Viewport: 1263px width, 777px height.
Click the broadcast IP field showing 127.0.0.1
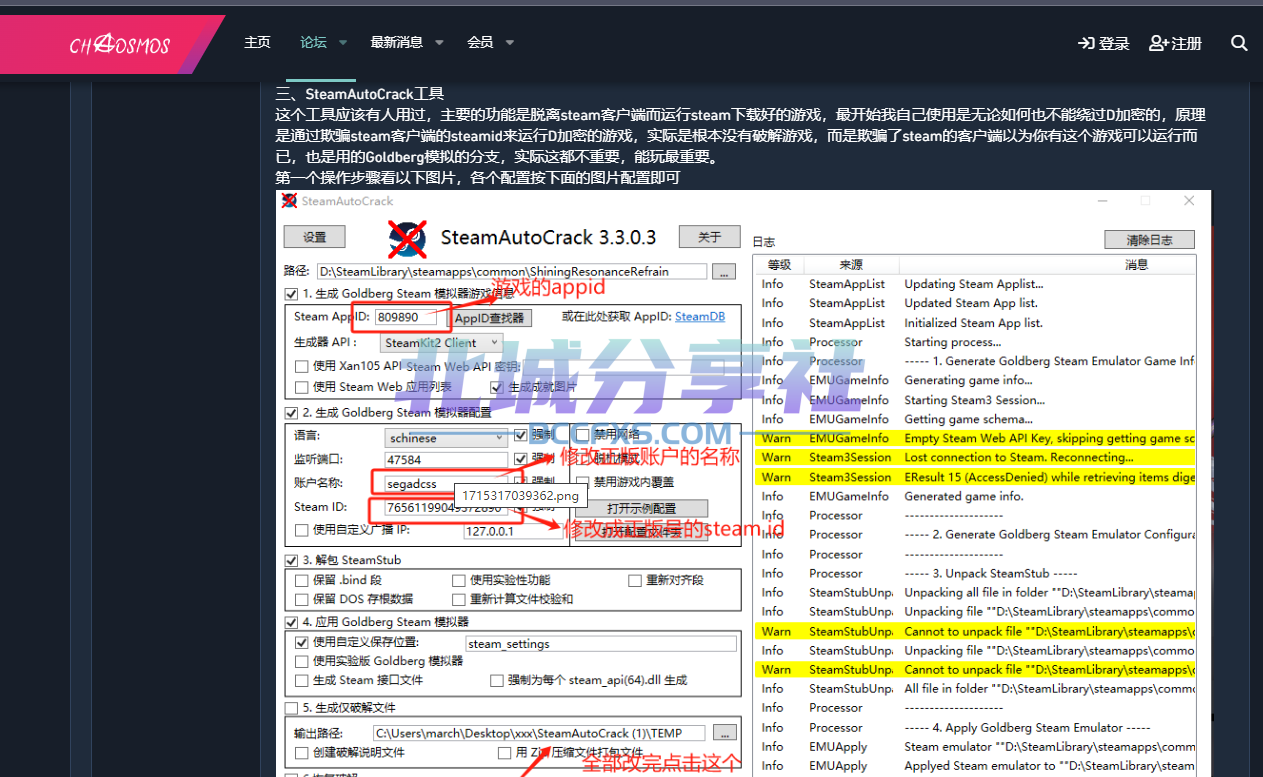click(514, 531)
